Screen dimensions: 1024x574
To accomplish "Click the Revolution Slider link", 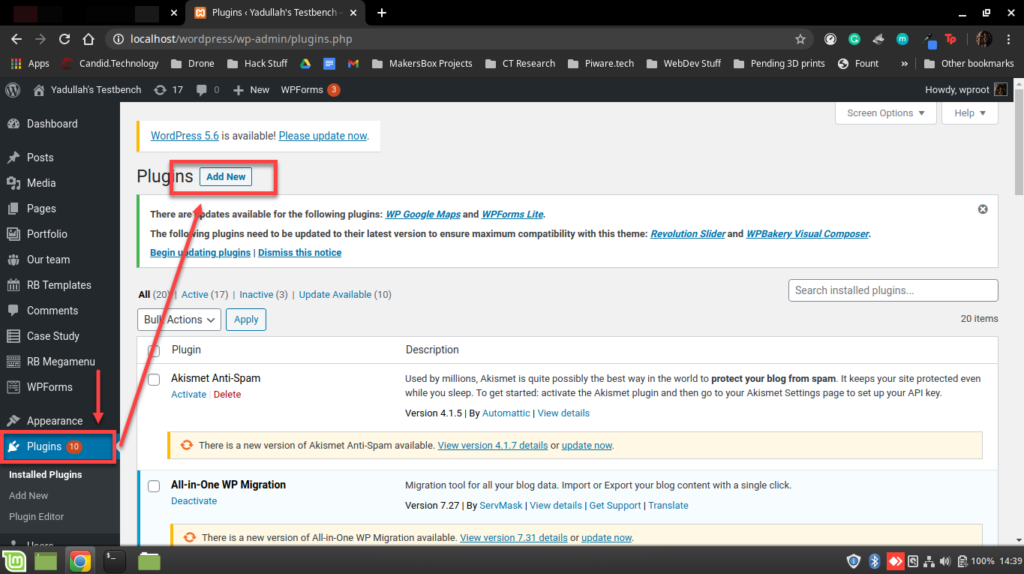I will [x=688, y=234].
